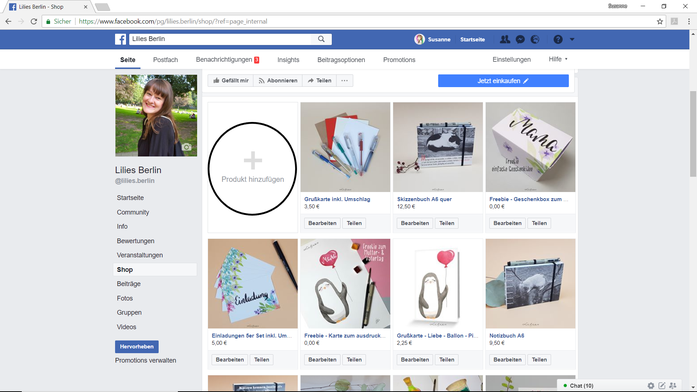Viewport: 697px width, 392px height.
Task: Open Skizzenbuch A6 quer product image
Action: (x=438, y=147)
